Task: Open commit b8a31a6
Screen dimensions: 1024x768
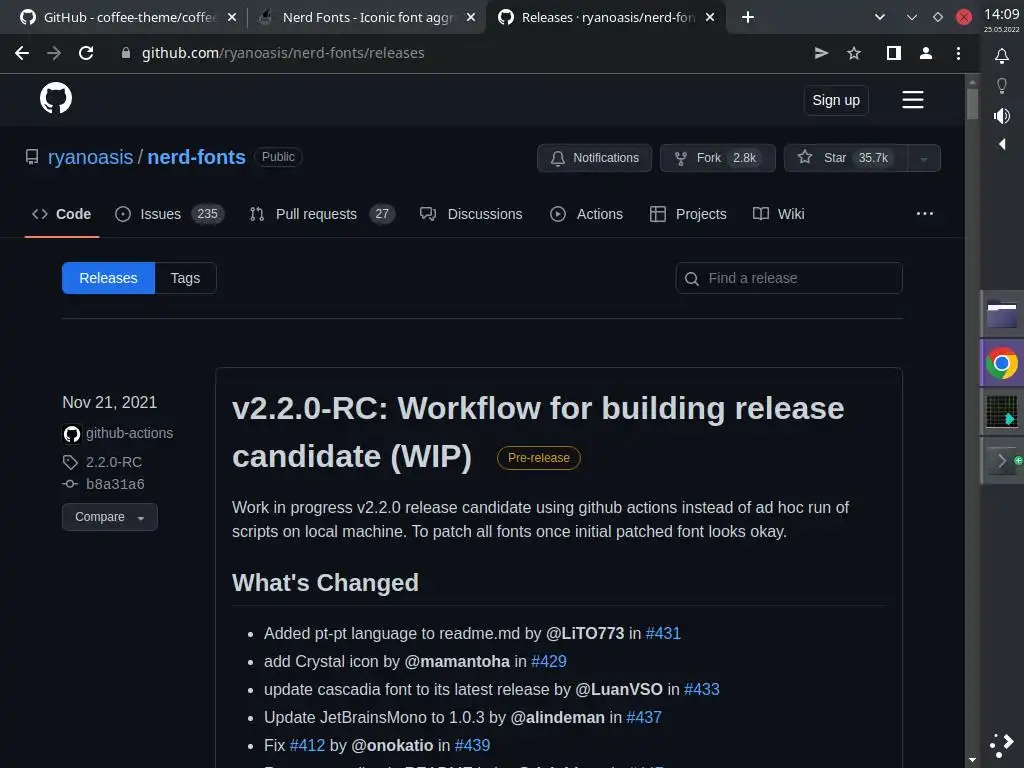Action: coord(115,484)
